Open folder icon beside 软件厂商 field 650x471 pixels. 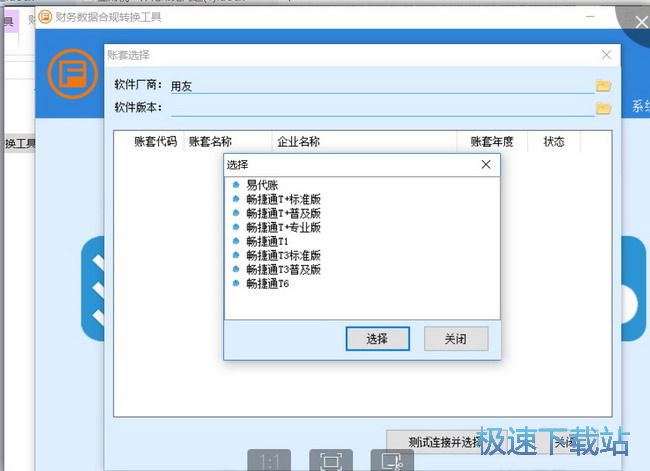pos(603,86)
